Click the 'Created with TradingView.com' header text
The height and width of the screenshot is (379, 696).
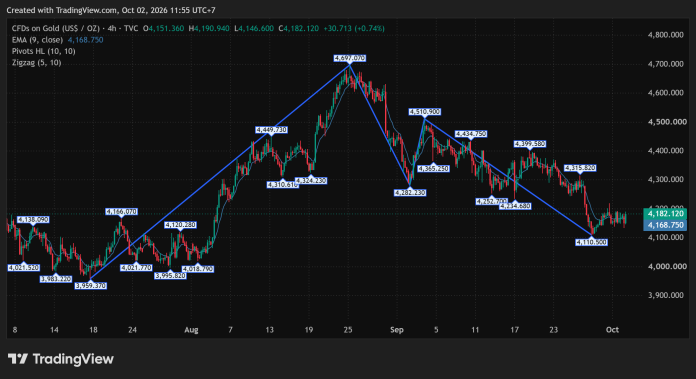point(62,10)
